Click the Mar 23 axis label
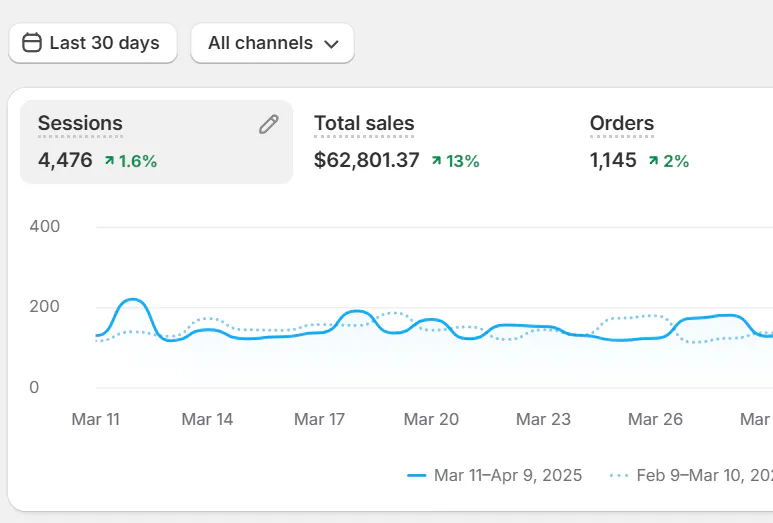773x523 pixels. (543, 419)
